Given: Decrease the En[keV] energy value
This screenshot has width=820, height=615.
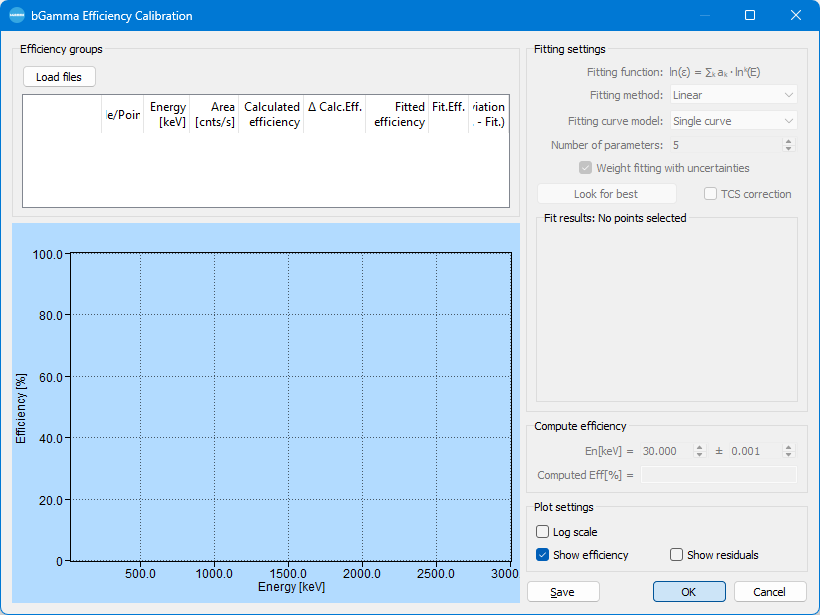Looking at the screenshot, I should (x=700, y=455).
